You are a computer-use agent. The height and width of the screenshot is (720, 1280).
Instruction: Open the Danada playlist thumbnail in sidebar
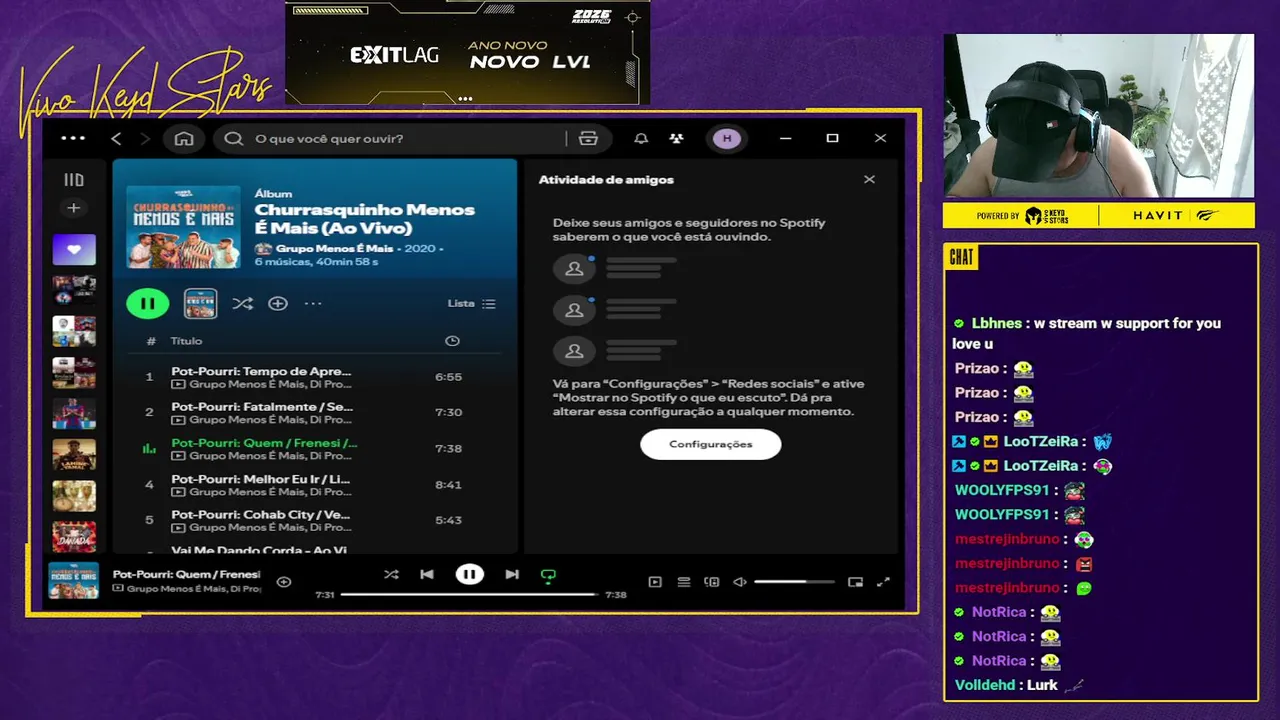(74, 537)
